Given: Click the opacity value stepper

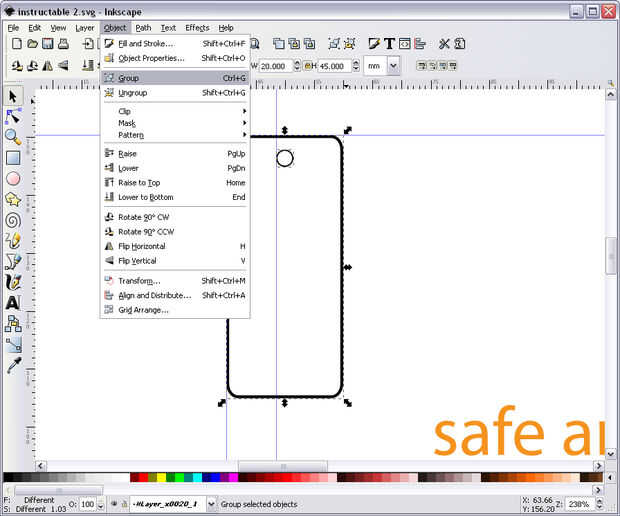Looking at the screenshot, I should (x=100, y=505).
